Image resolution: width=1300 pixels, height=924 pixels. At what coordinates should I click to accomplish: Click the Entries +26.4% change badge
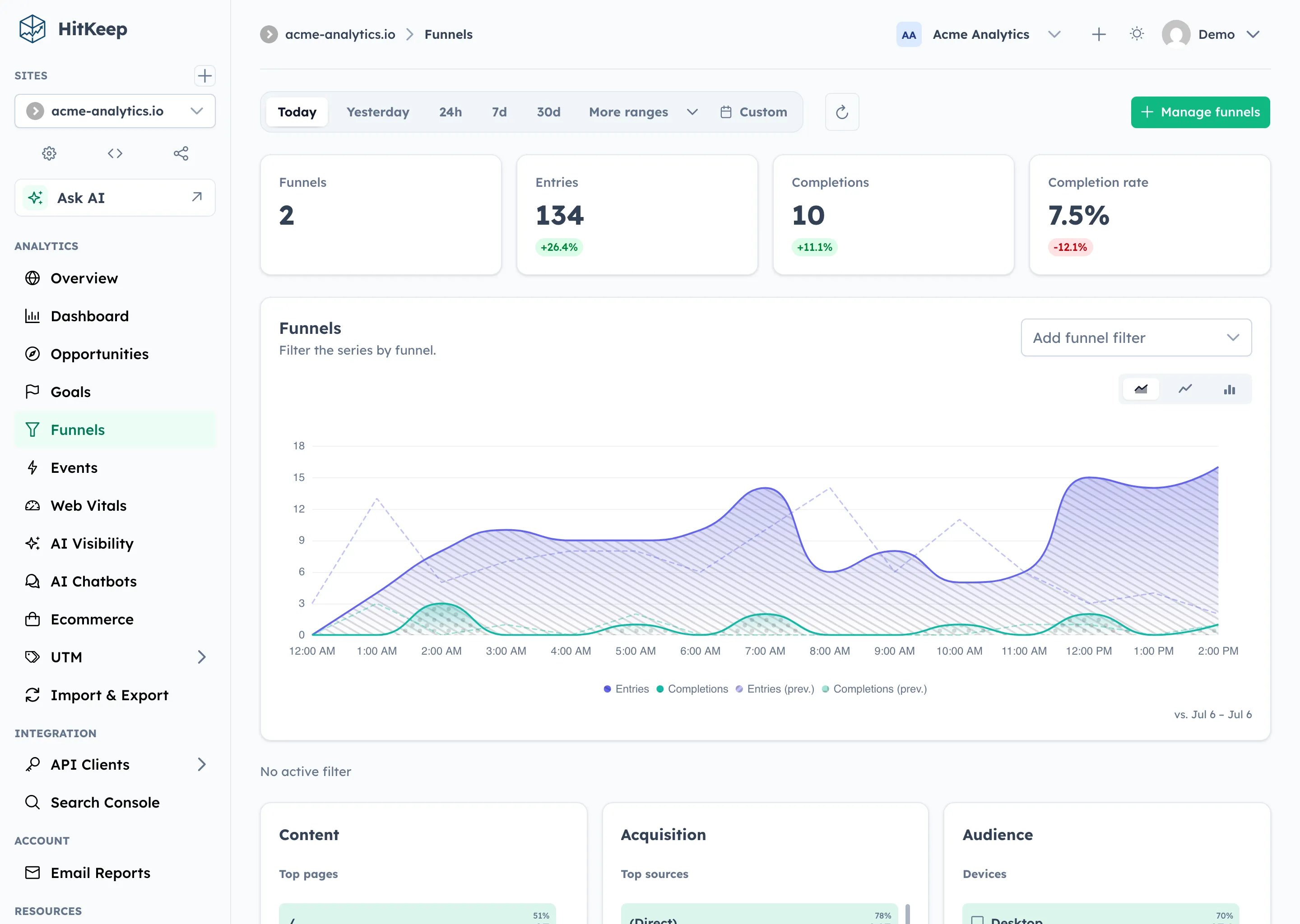click(559, 247)
